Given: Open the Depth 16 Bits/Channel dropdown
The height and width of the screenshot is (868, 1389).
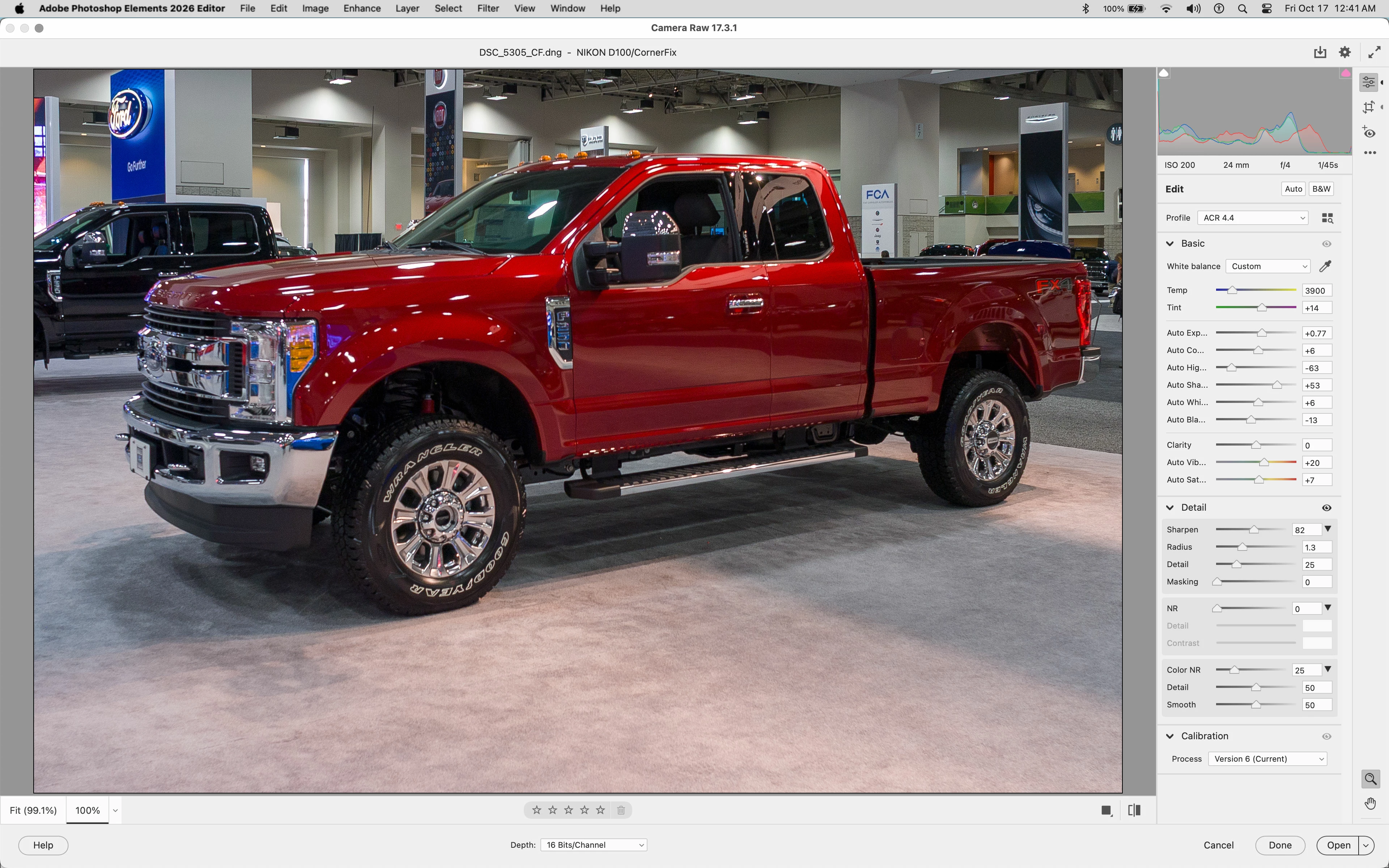Looking at the screenshot, I should coord(594,845).
